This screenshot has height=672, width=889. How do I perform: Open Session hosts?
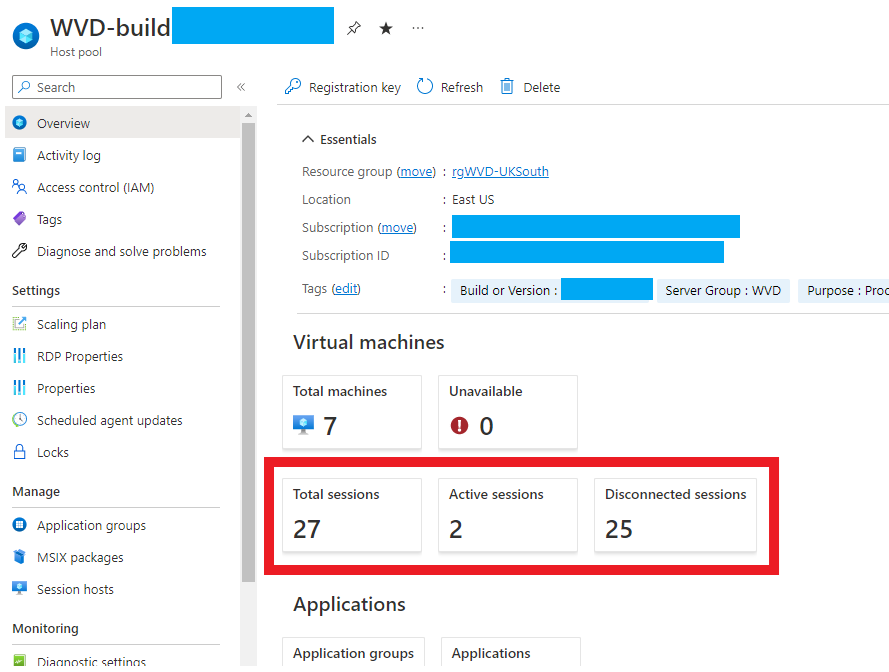(x=122, y=590)
